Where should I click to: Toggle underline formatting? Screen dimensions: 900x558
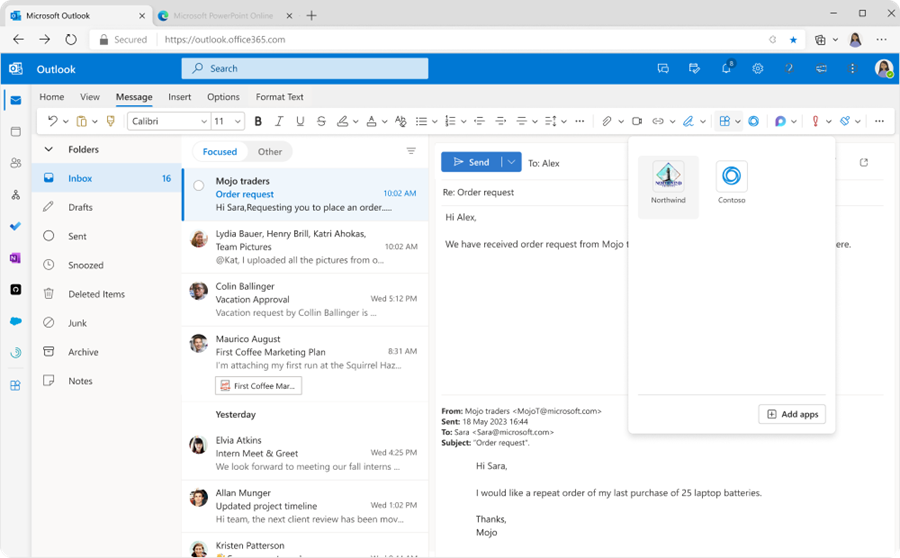(300, 121)
